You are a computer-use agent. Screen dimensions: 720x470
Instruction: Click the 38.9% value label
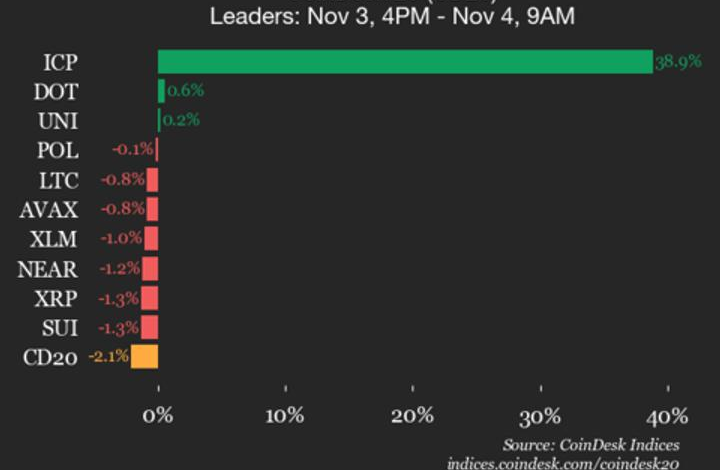pyautogui.click(x=677, y=62)
